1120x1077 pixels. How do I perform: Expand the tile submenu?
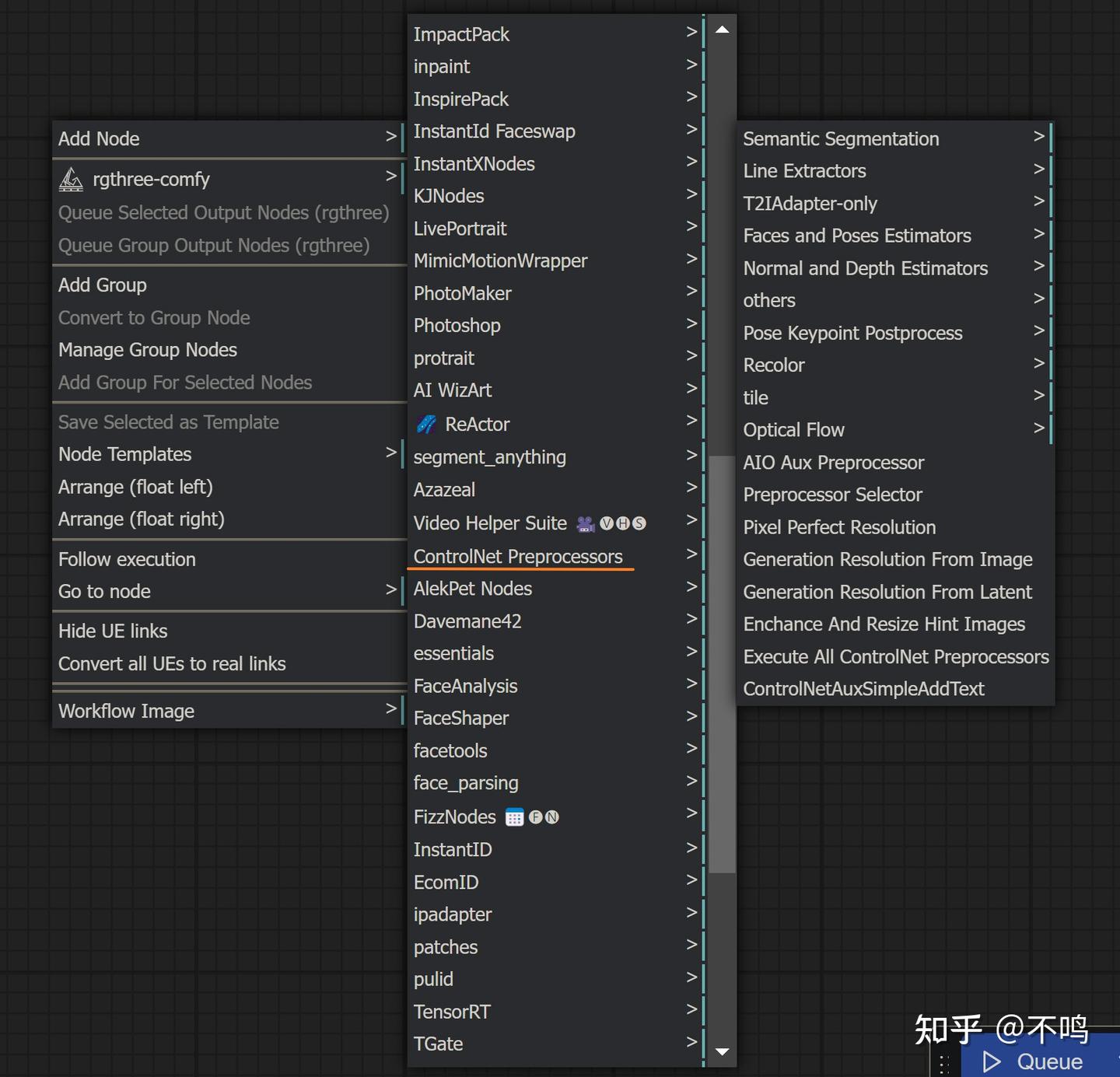coord(895,397)
